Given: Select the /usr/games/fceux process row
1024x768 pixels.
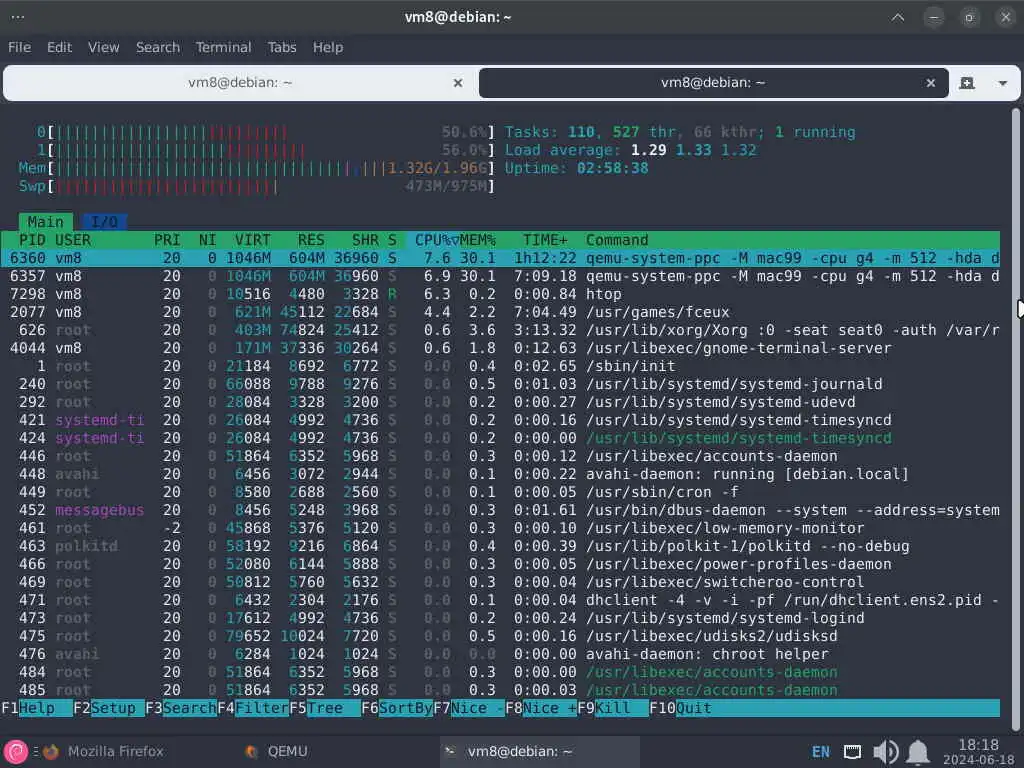Looking at the screenshot, I should coord(500,312).
